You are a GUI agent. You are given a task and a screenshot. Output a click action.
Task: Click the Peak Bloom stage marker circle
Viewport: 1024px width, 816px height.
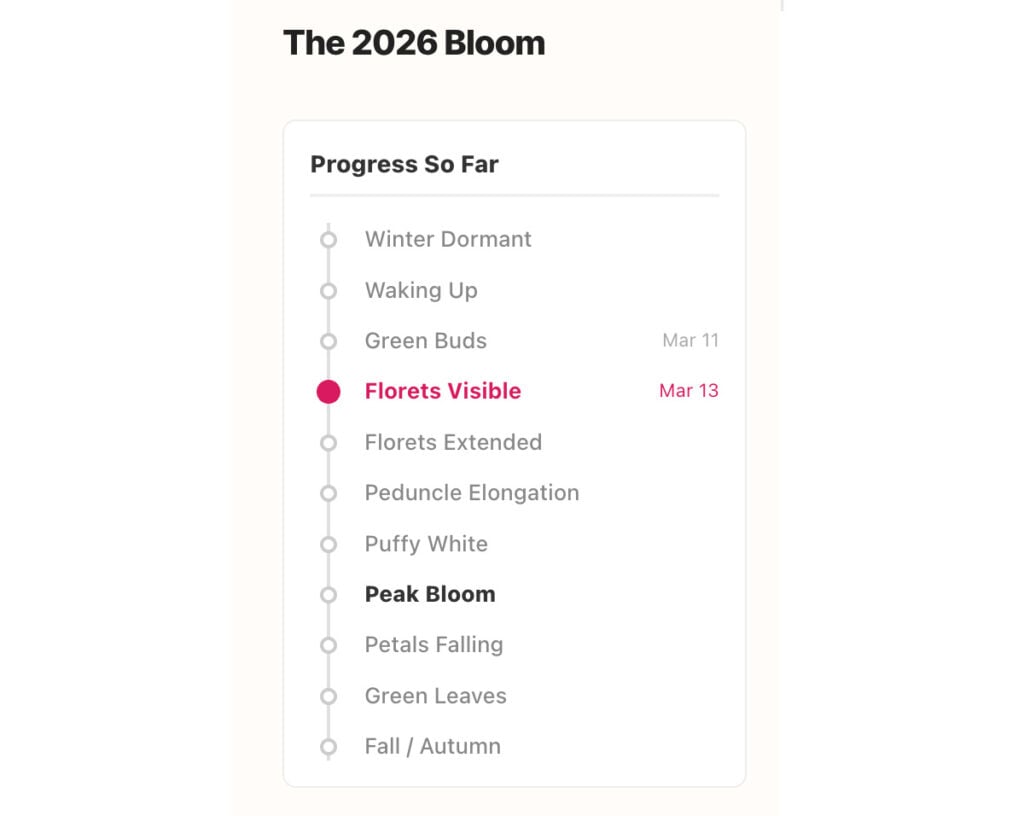click(x=328, y=594)
